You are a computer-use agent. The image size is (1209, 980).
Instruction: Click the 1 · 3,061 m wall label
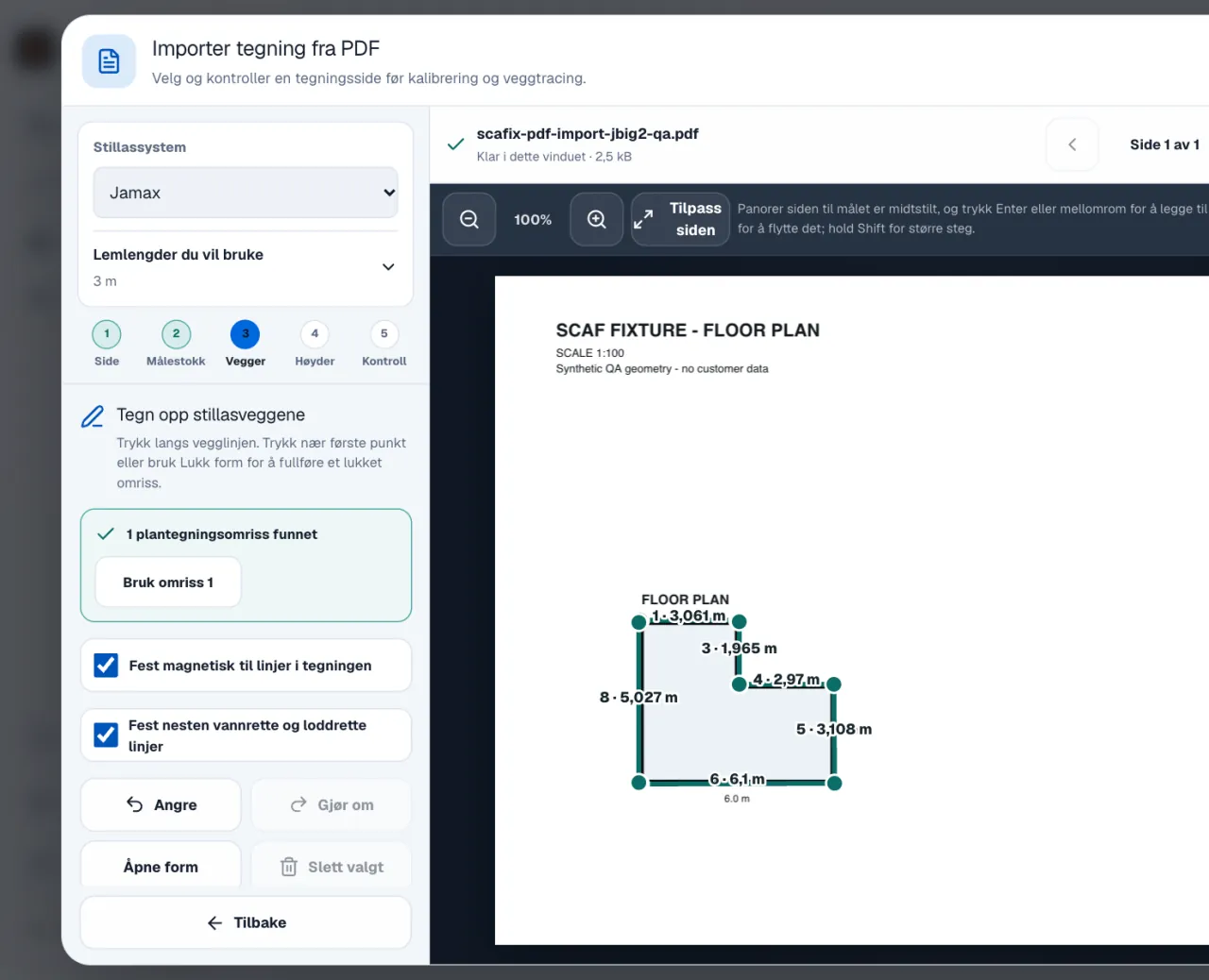(x=689, y=616)
